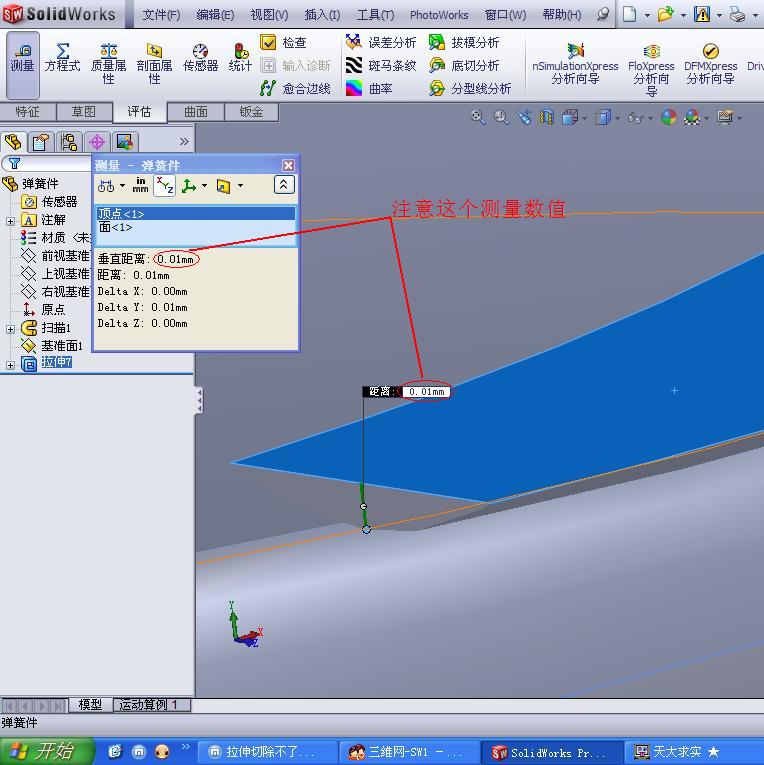This screenshot has height=765, width=764.
Task: Open the 插入(I) Insert menu
Action: click(x=322, y=15)
